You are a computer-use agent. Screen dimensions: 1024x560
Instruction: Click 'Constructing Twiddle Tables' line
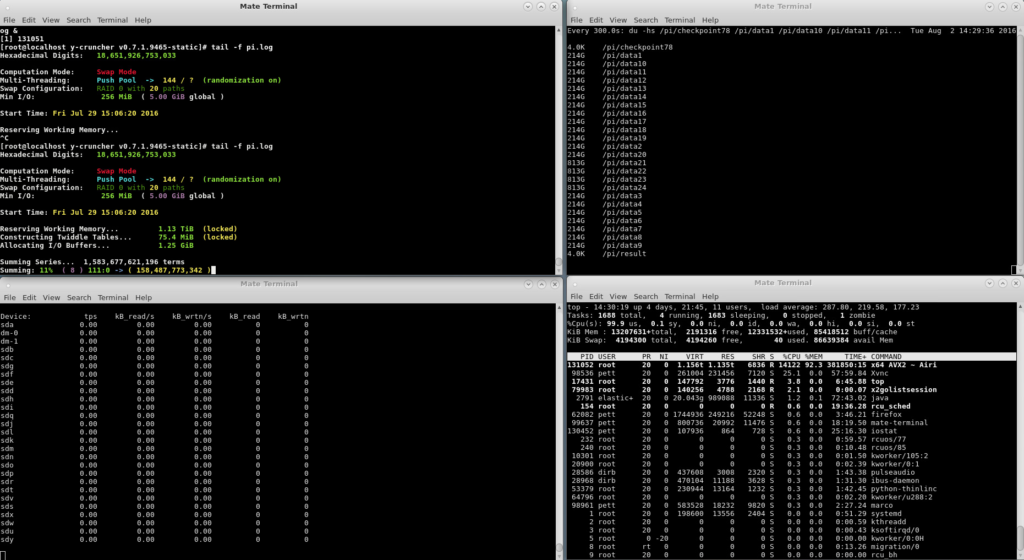[x=119, y=238]
